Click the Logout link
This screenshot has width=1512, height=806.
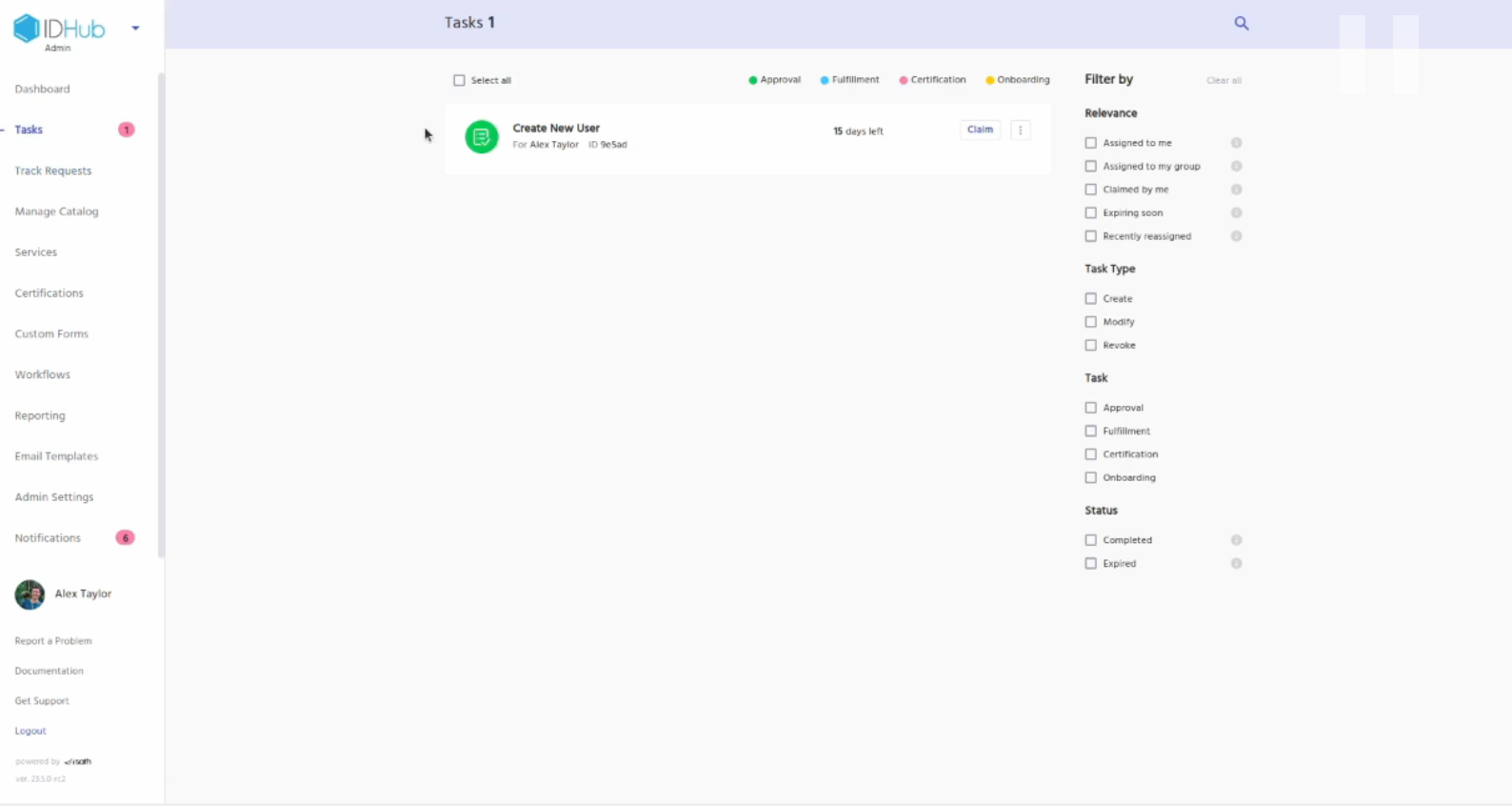click(x=30, y=732)
